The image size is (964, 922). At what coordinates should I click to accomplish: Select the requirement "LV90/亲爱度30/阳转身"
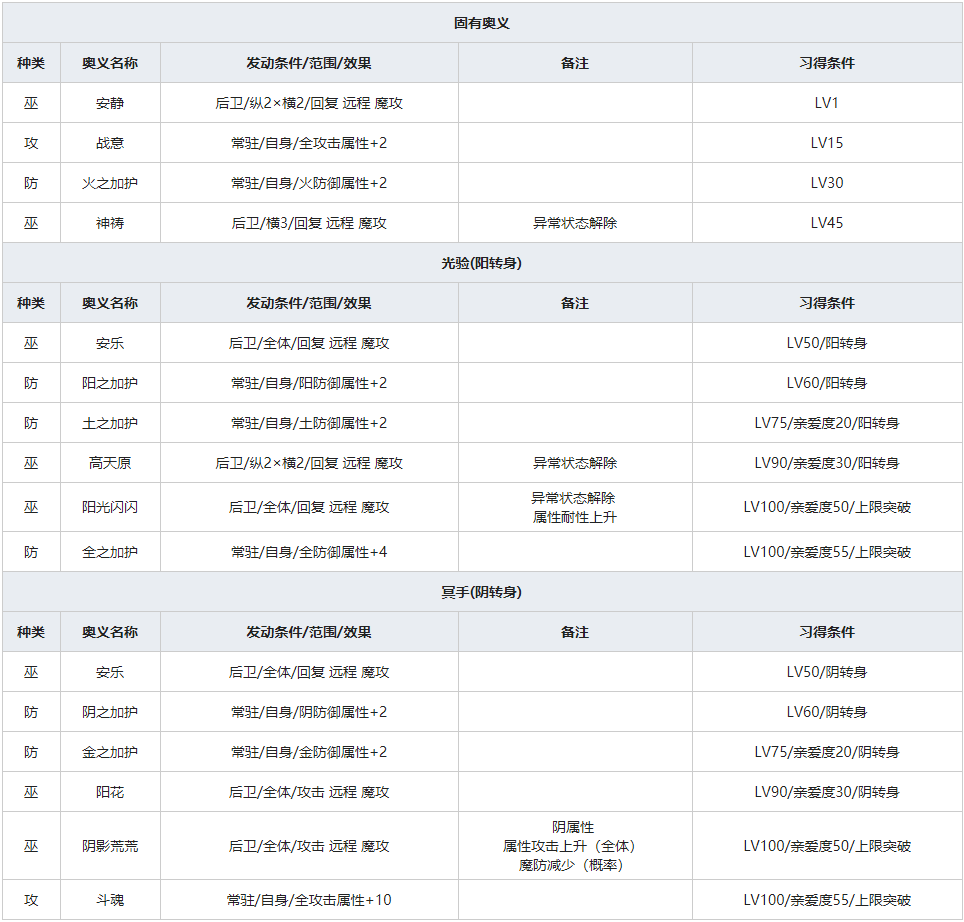tap(827, 463)
